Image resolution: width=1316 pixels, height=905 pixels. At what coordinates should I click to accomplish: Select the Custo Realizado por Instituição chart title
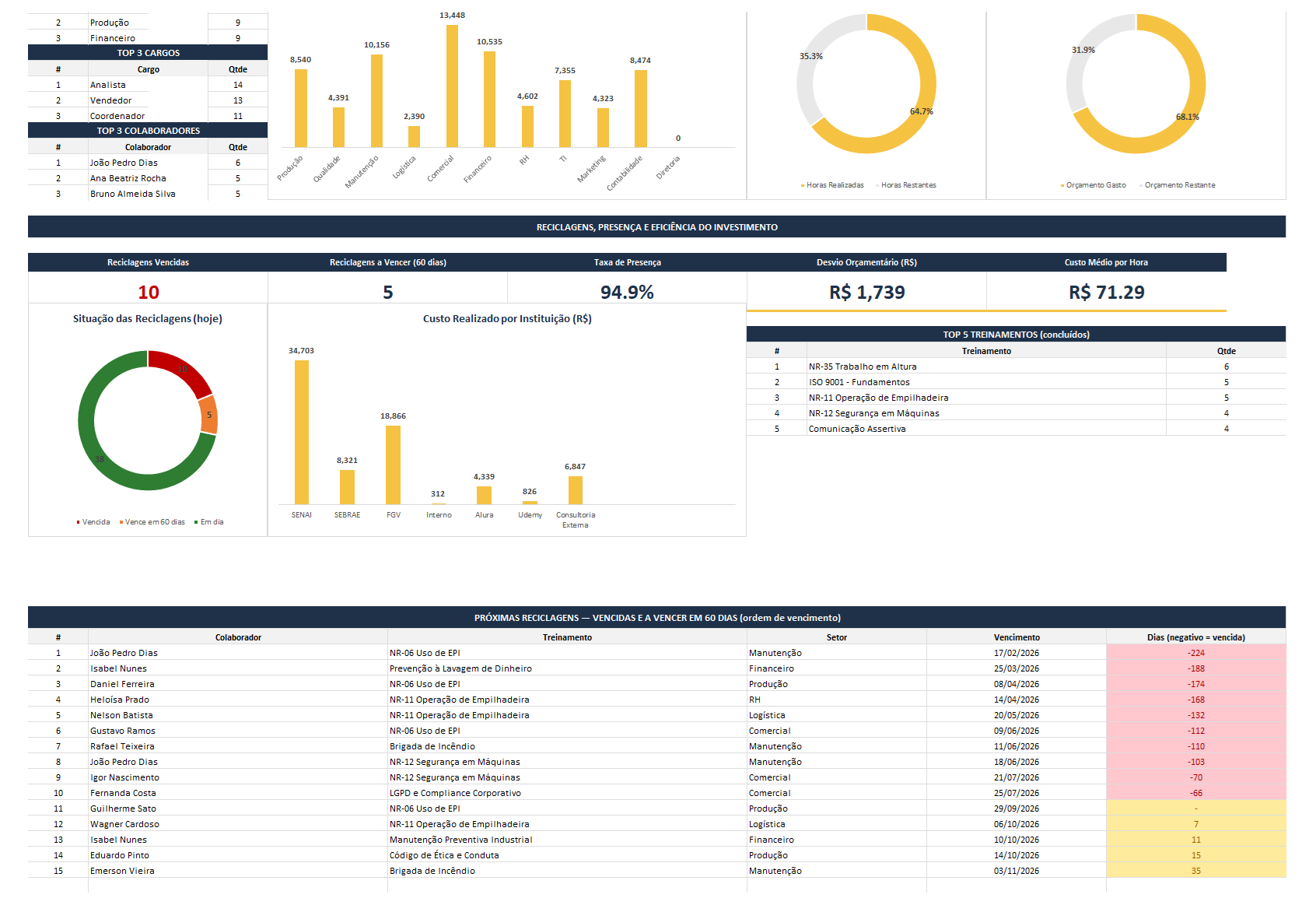[x=507, y=319]
